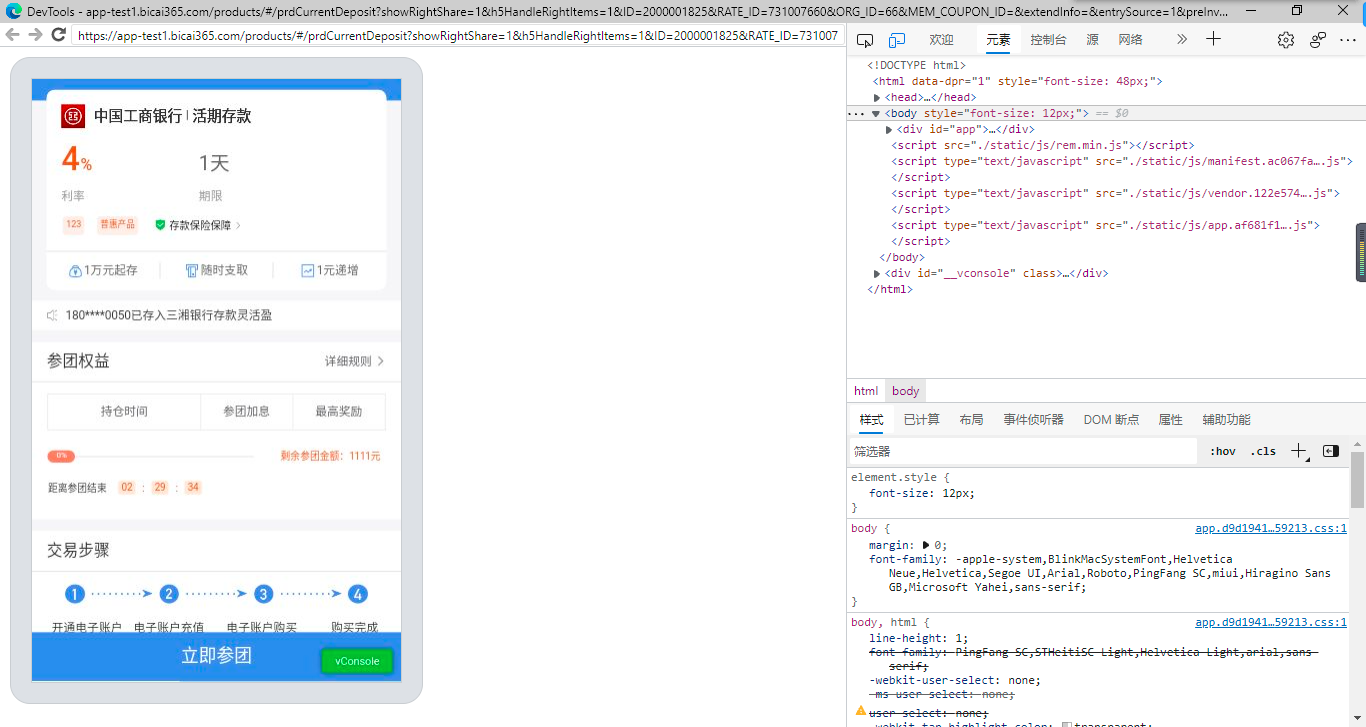Open the 布局 tab
The height and width of the screenshot is (727, 1366).
point(971,420)
